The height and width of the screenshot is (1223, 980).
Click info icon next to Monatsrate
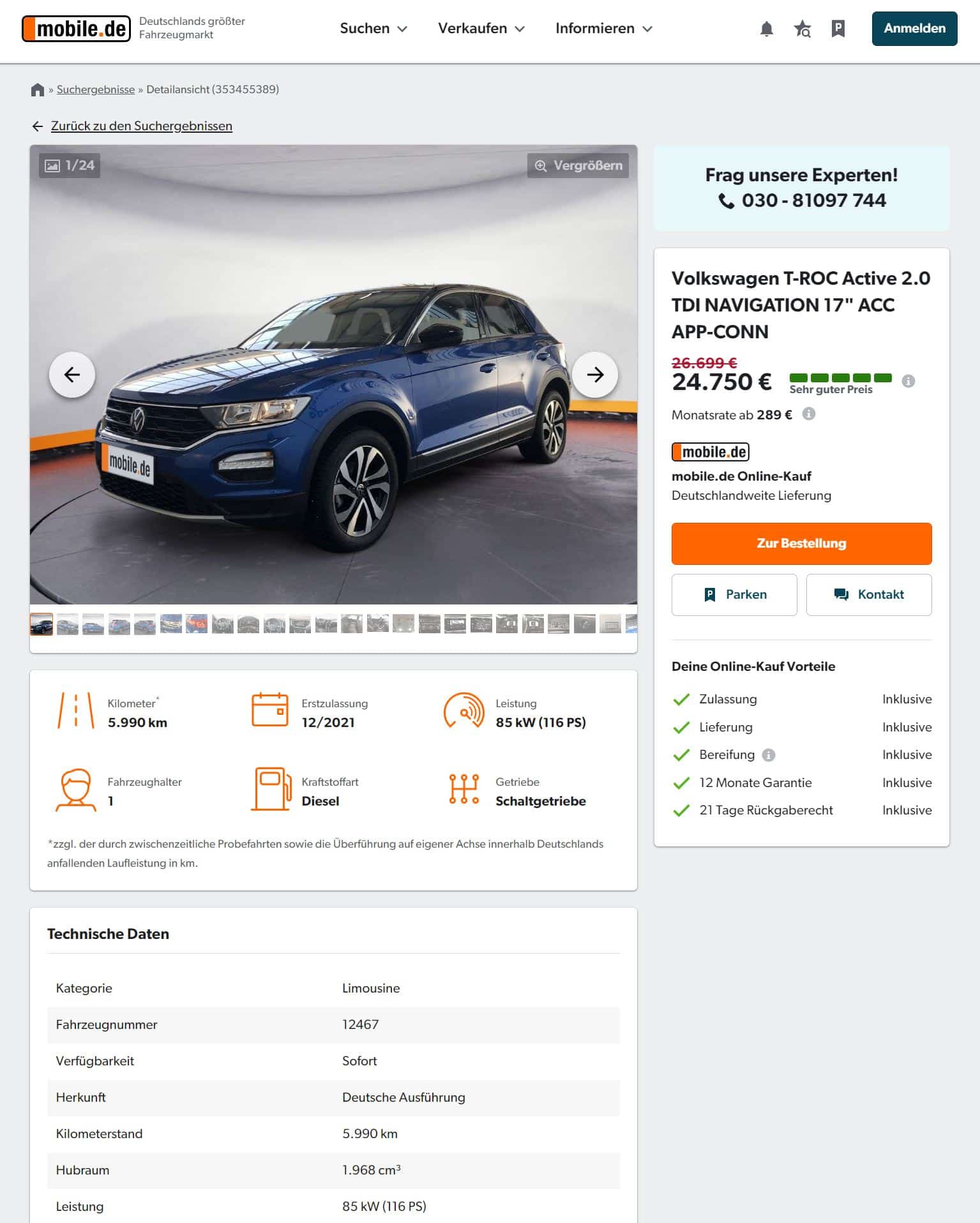pos(809,414)
